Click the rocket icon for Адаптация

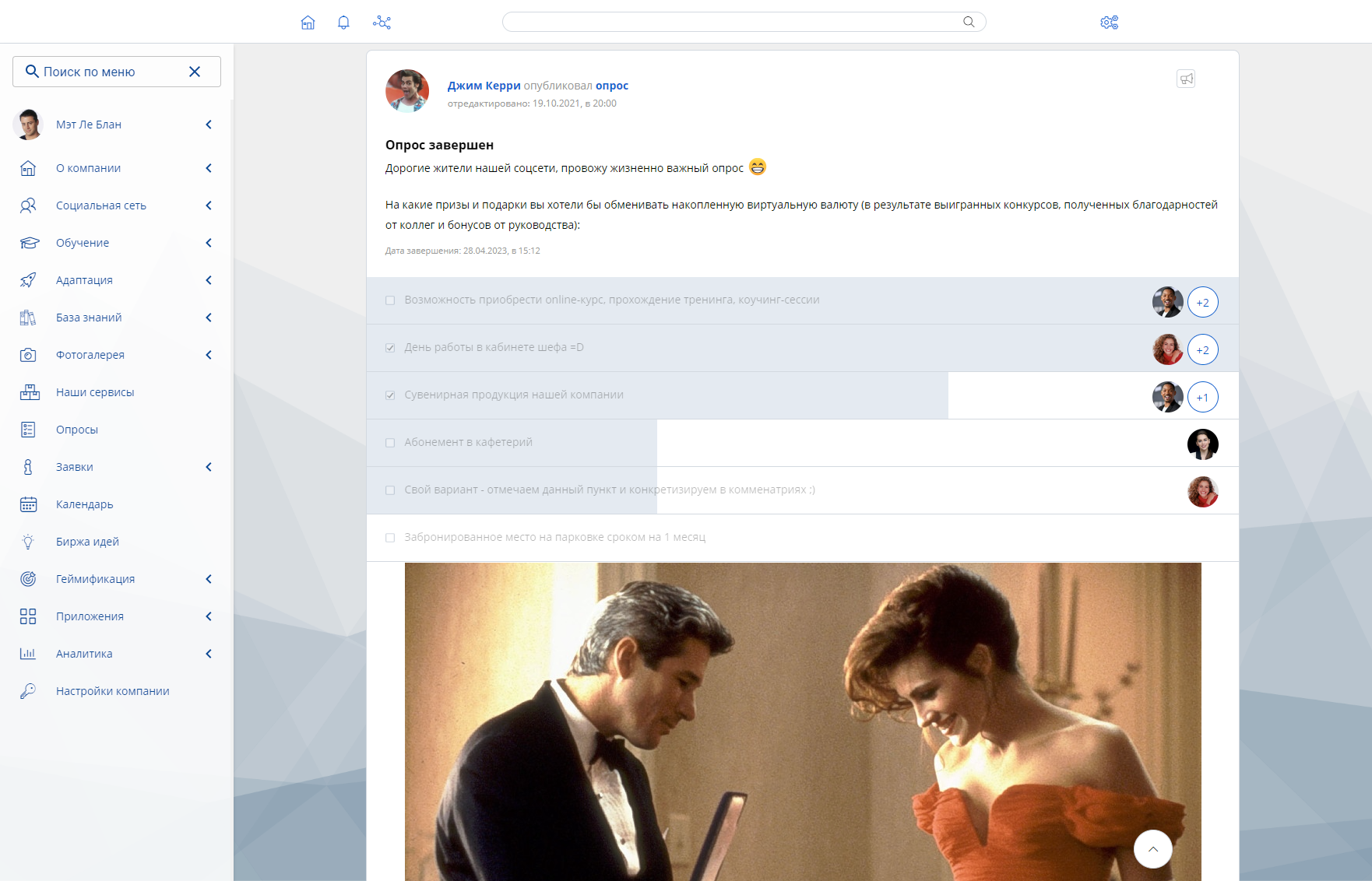pyautogui.click(x=28, y=280)
